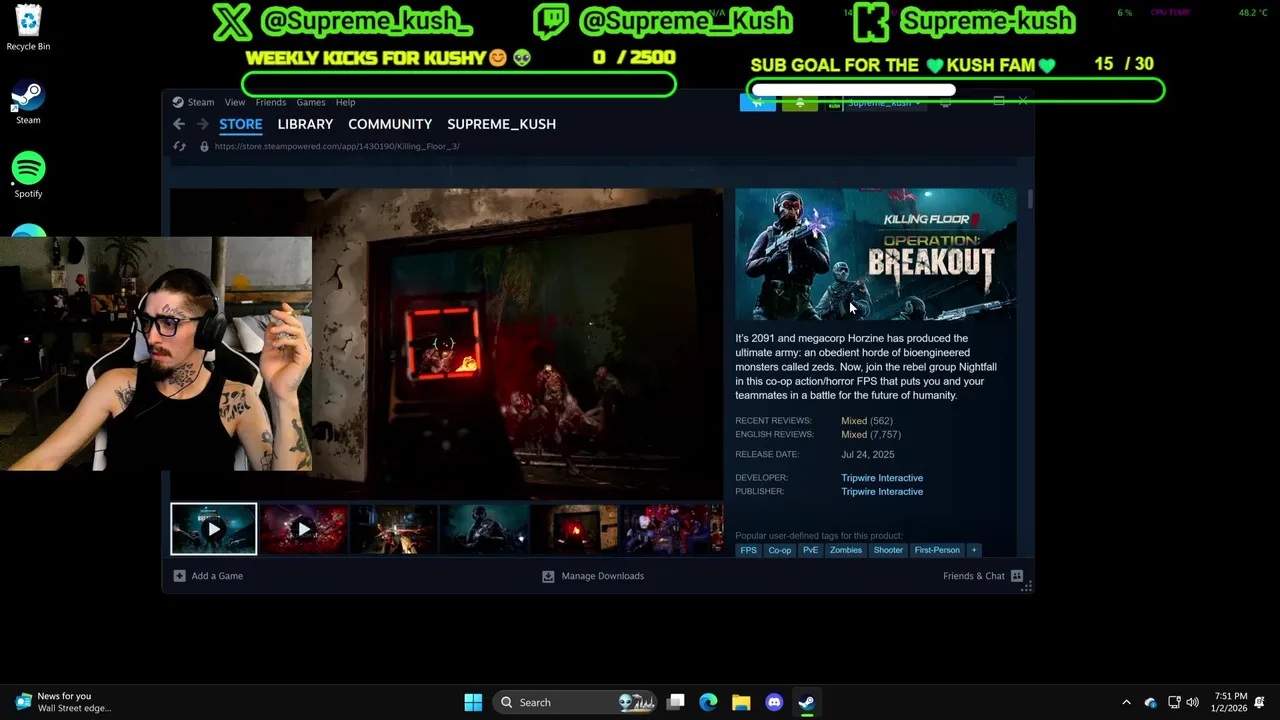
Task: Switch to the LIBRARY tab
Action: pos(305,124)
